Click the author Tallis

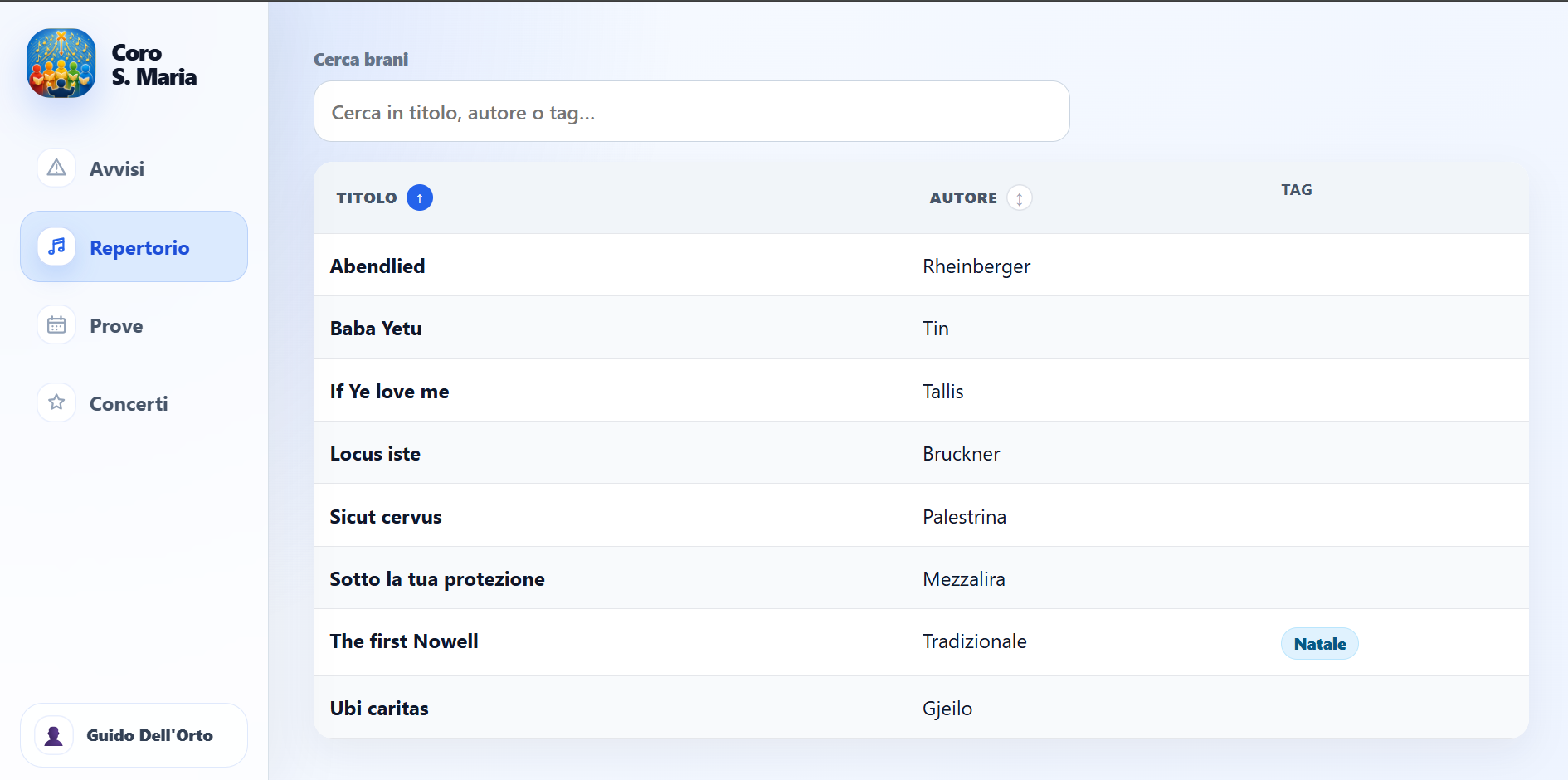943,392
